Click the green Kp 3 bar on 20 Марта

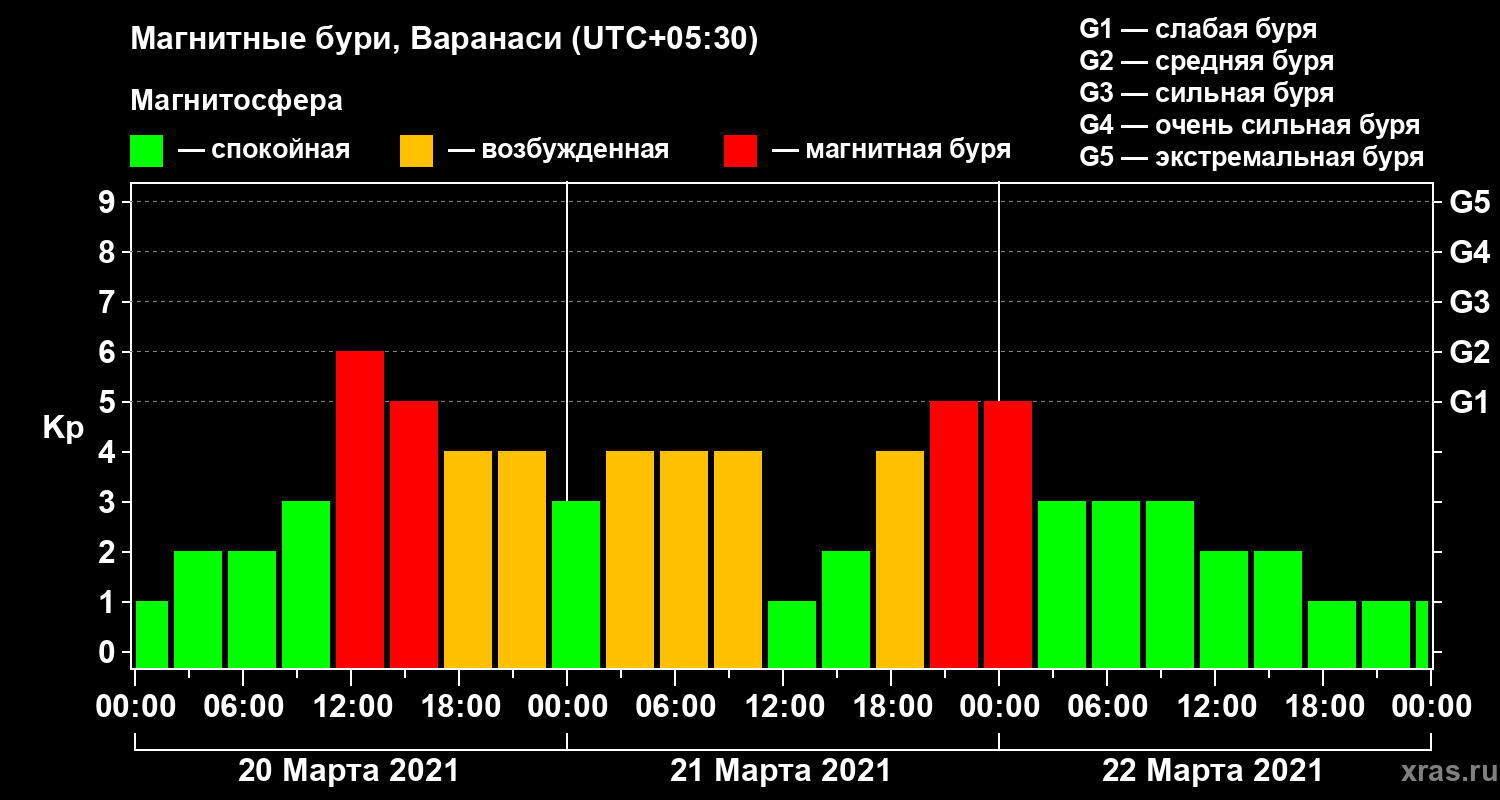click(x=306, y=584)
